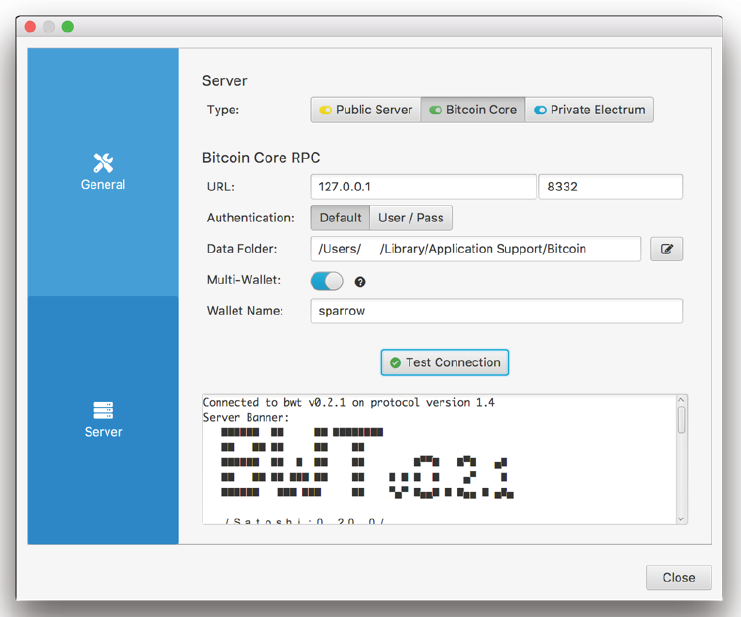Click the Multi-Wallet help question icon
The height and width of the screenshot is (617, 741).
click(360, 282)
